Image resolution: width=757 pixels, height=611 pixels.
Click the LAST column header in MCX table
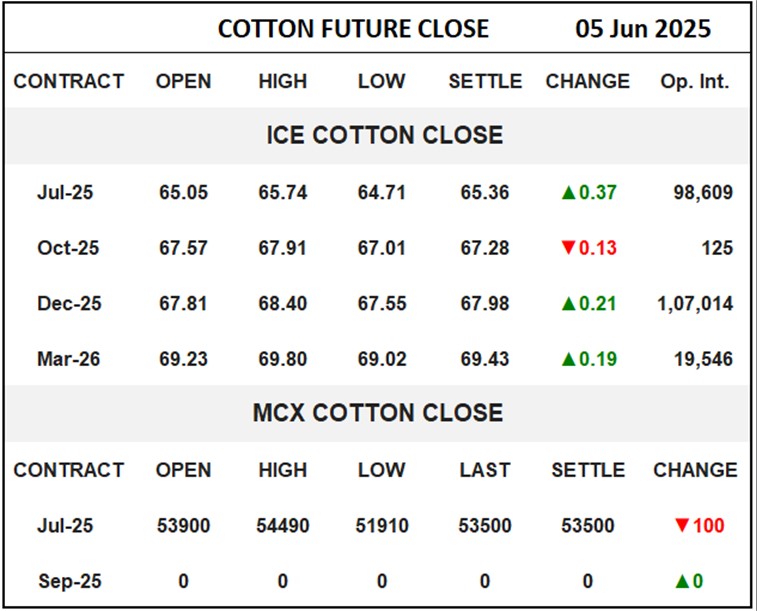[485, 470]
